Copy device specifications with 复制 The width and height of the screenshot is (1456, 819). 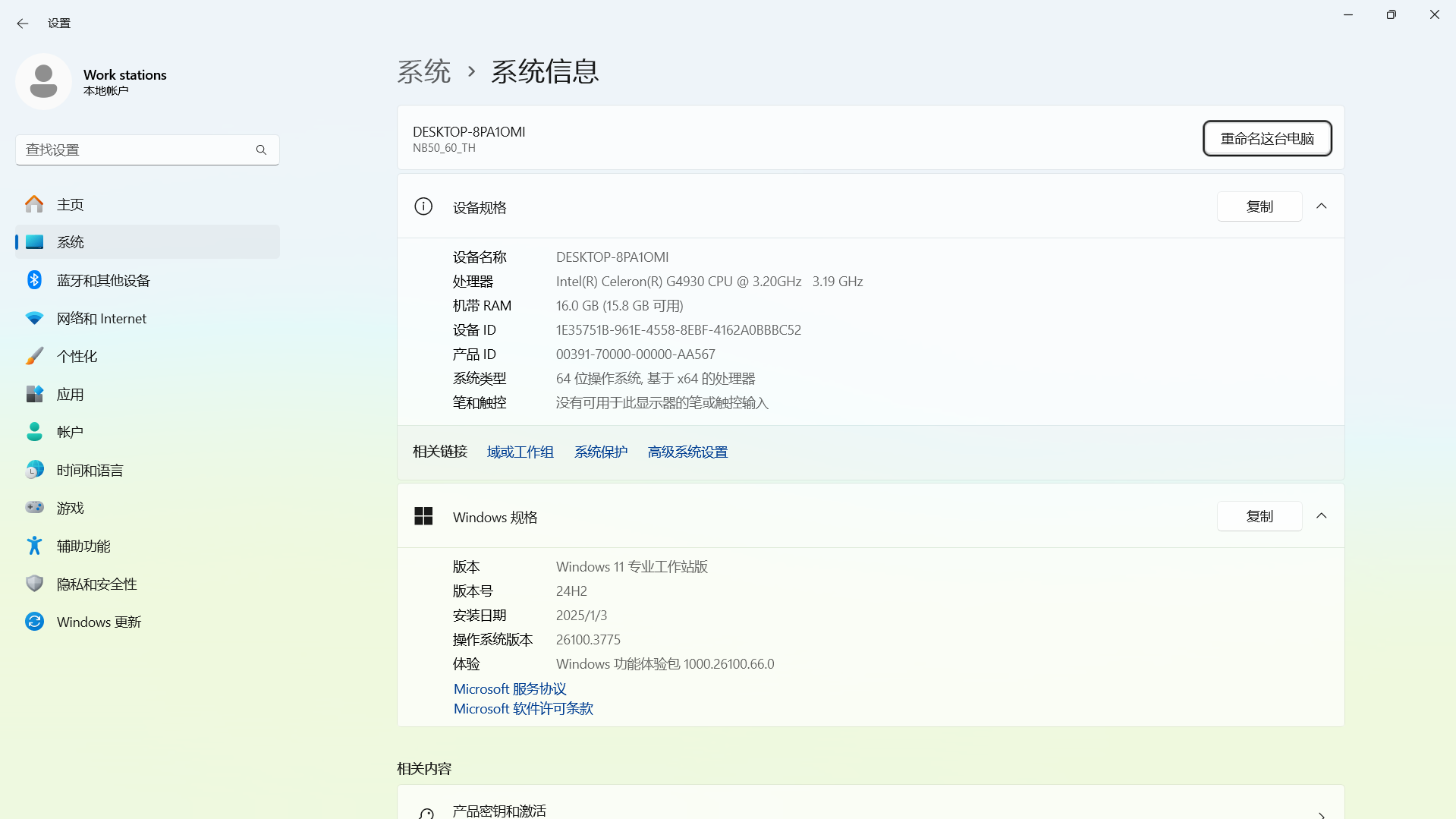coord(1259,206)
